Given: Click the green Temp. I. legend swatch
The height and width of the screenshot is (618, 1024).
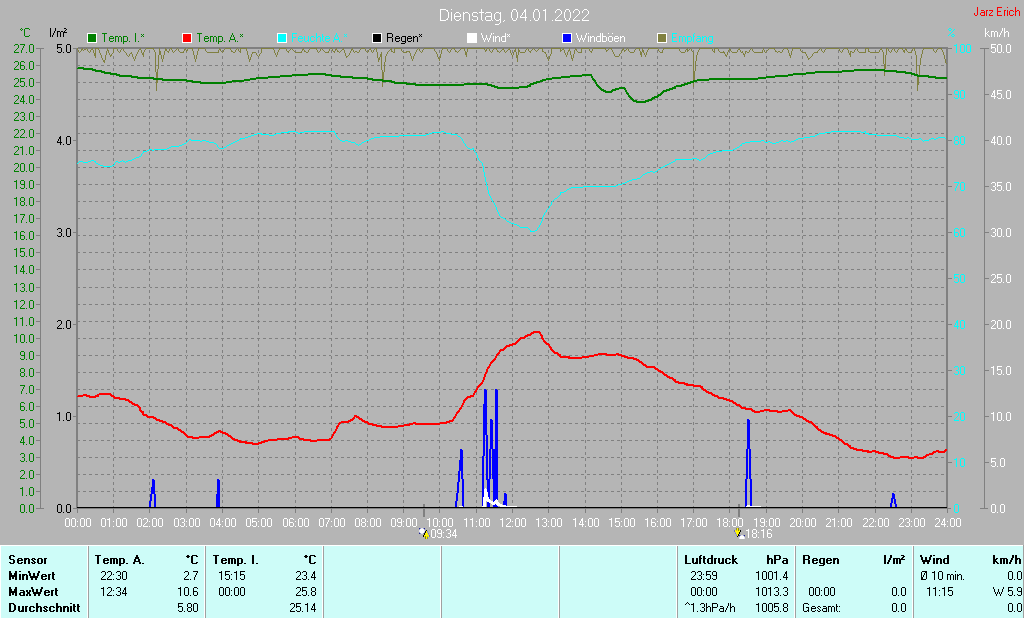Looking at the screenshot, I should tap(93, 38).
